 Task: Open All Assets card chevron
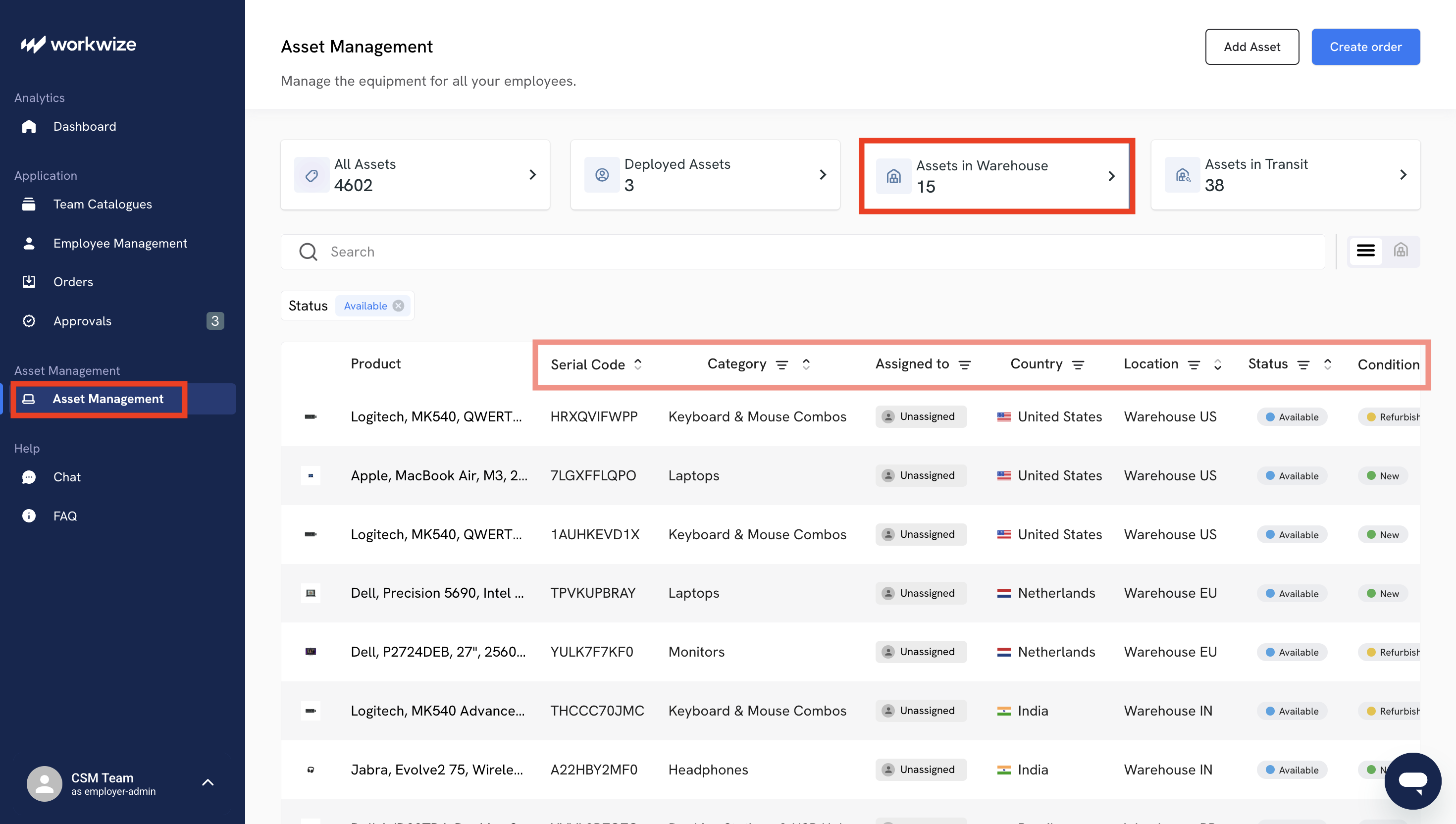click(532, 175)
